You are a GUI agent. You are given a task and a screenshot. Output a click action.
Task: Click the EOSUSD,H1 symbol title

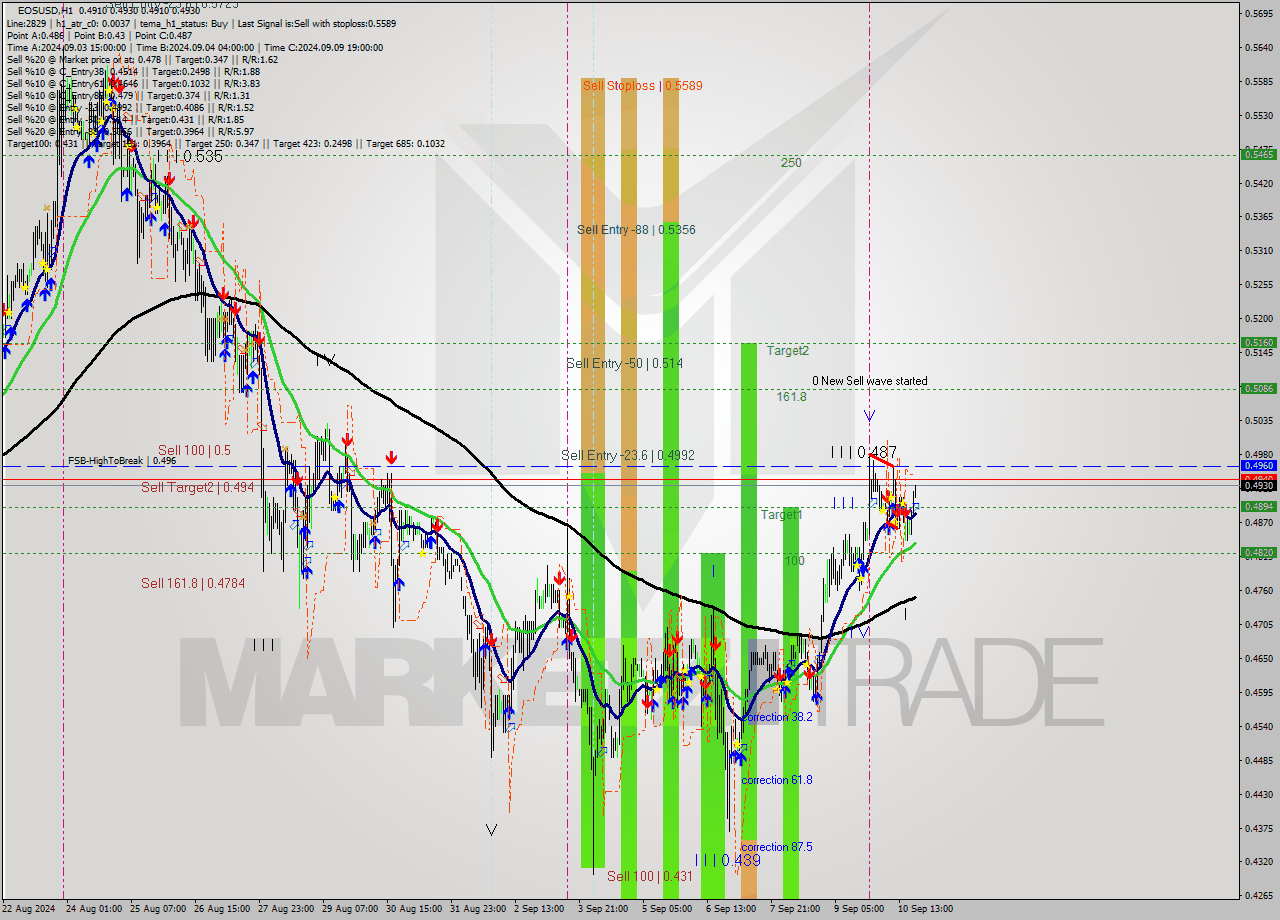click(45, 11)
